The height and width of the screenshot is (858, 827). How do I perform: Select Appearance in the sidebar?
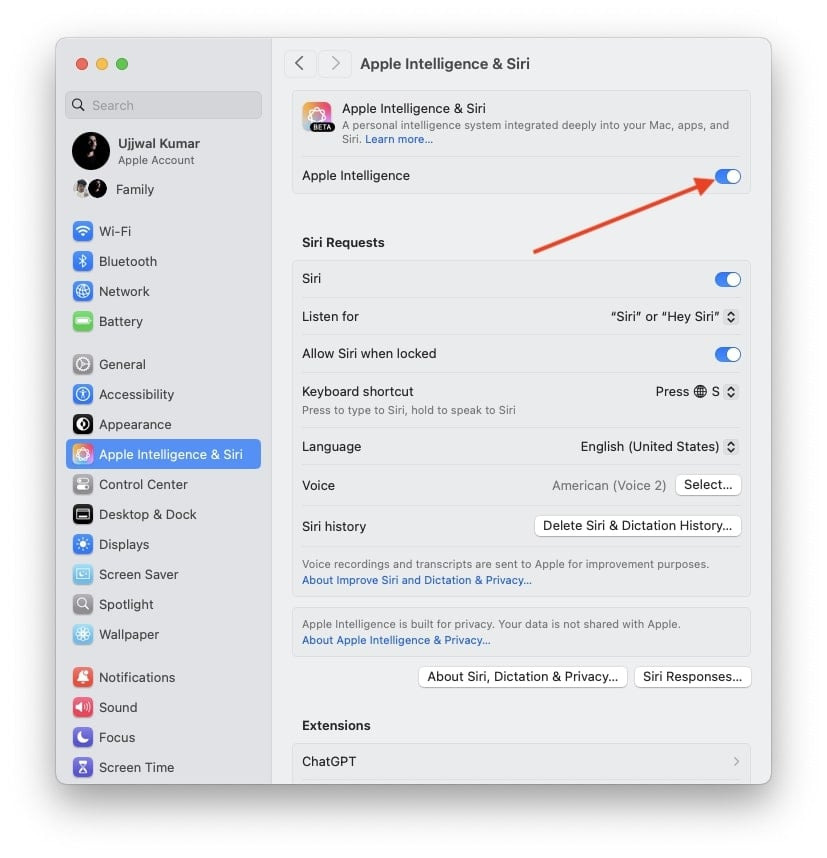pyautogui.click(x=163, y=425)
